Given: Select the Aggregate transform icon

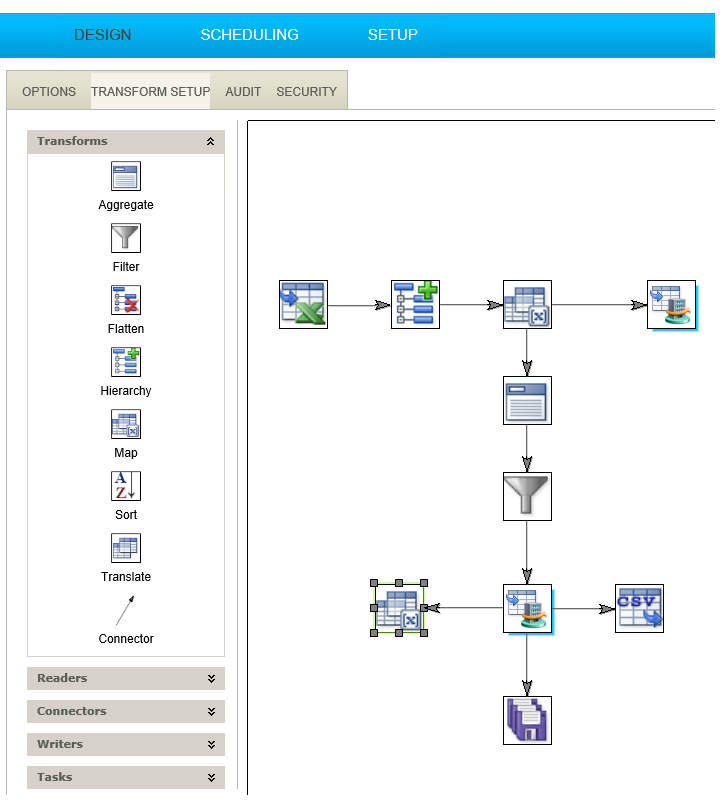Looking at the screenshot, I should pos(126,177).
